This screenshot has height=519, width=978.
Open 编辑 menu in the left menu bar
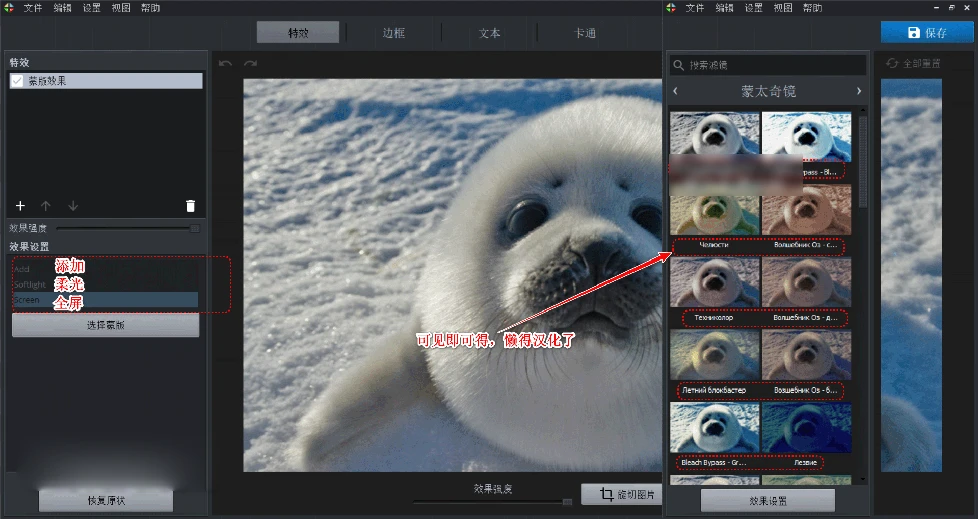point(62,8)
